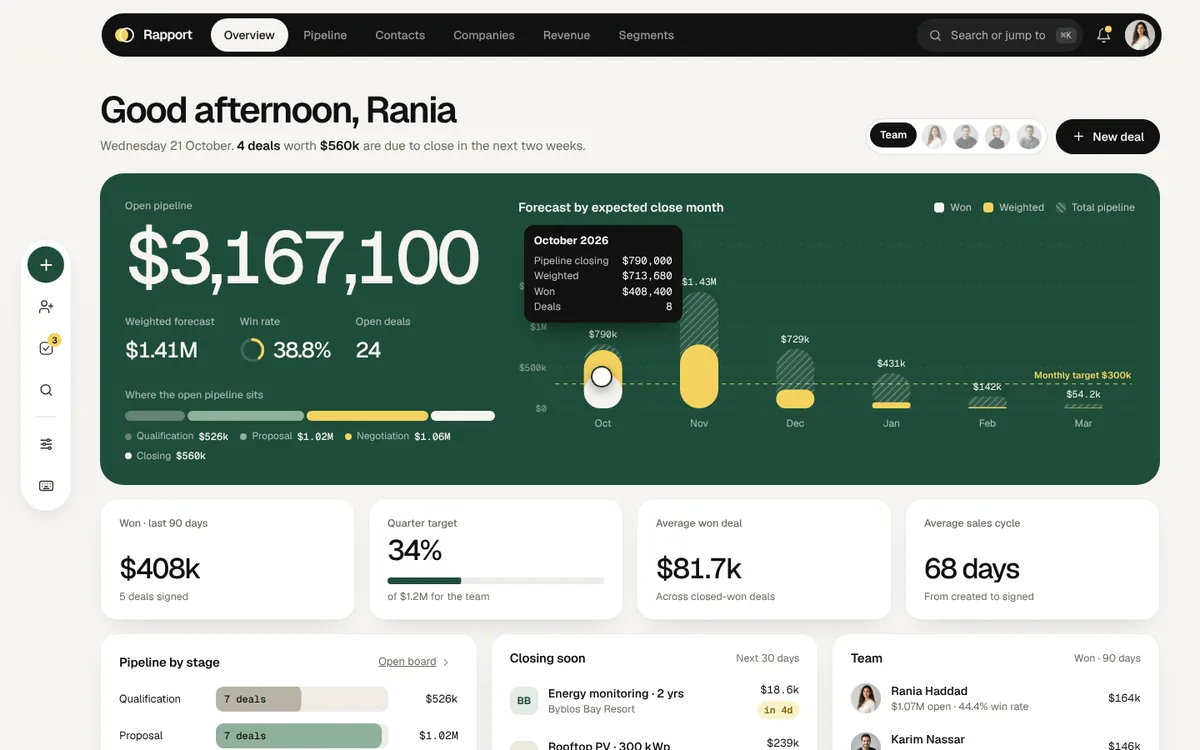Click the $81.7k average won deal

(x=698, y=569)
